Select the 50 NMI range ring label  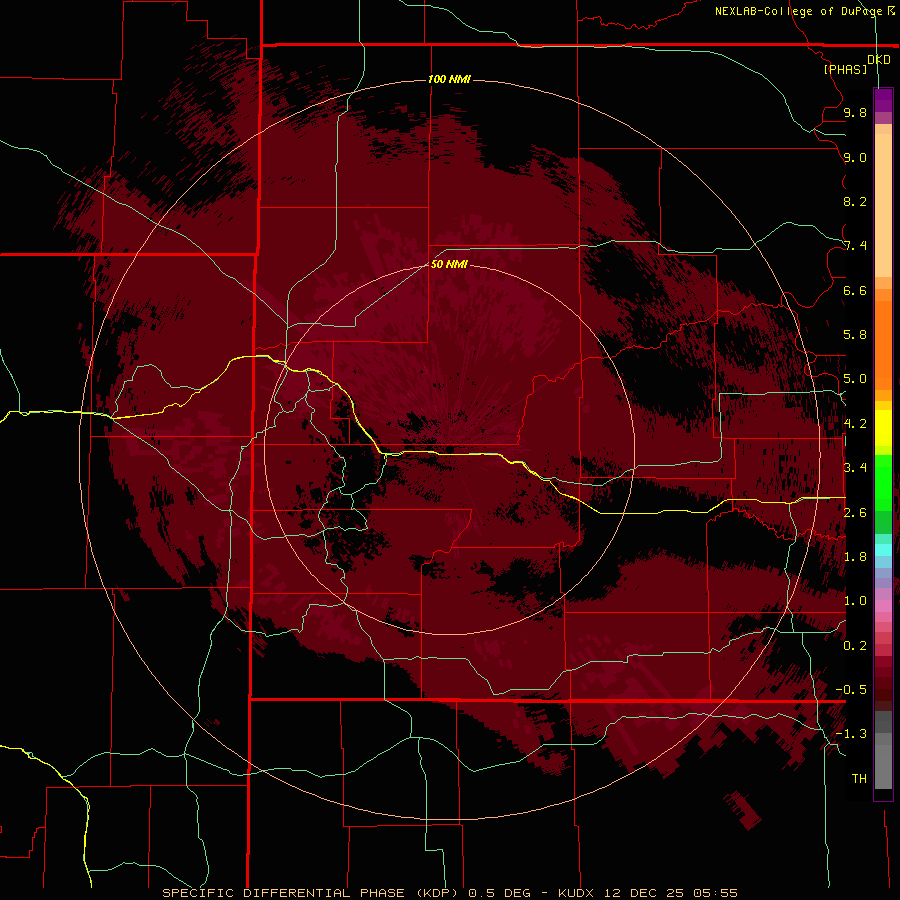tap(449, 264)
